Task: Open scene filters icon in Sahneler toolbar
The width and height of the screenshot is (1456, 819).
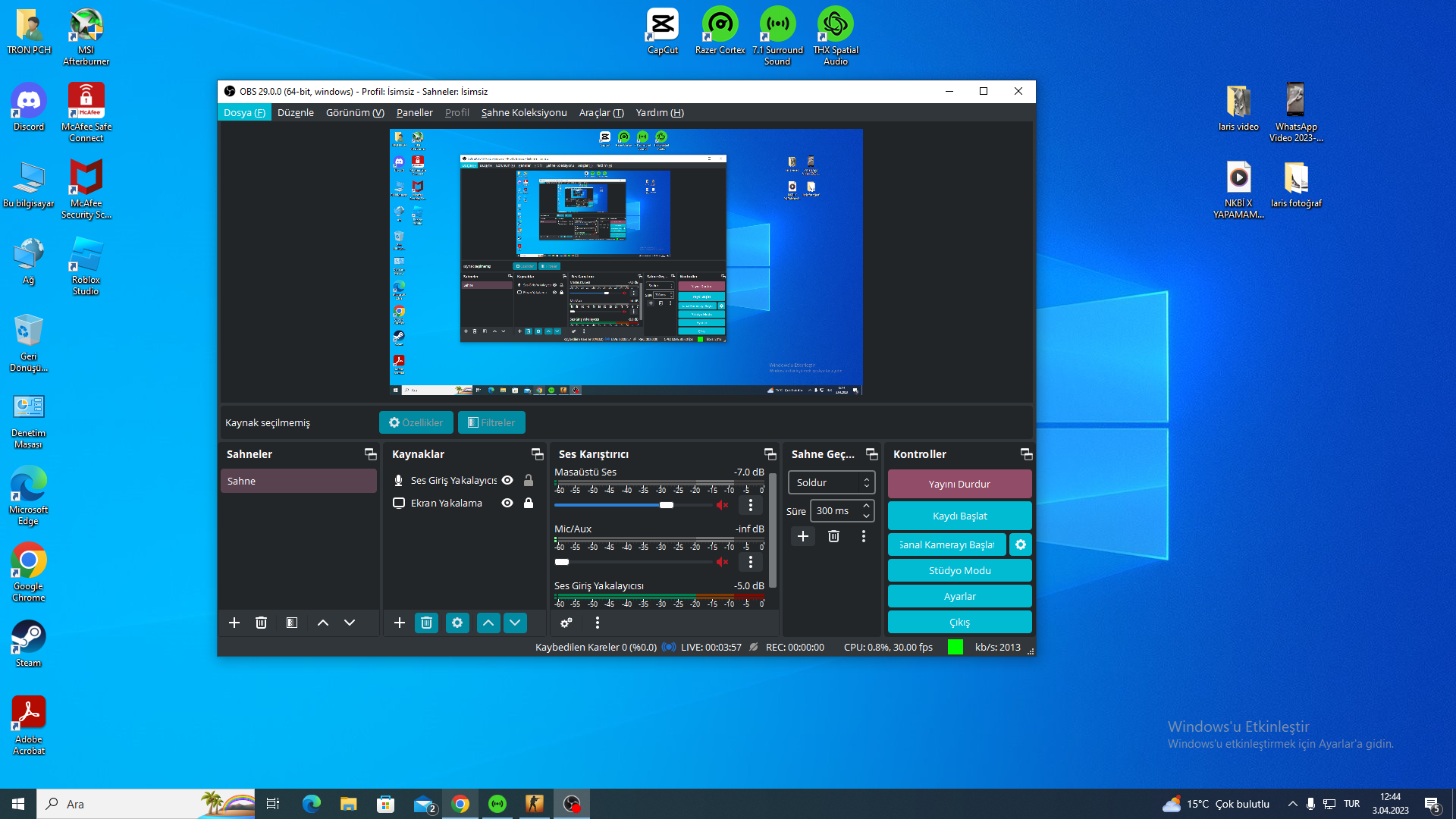Action: pos(292,623)
